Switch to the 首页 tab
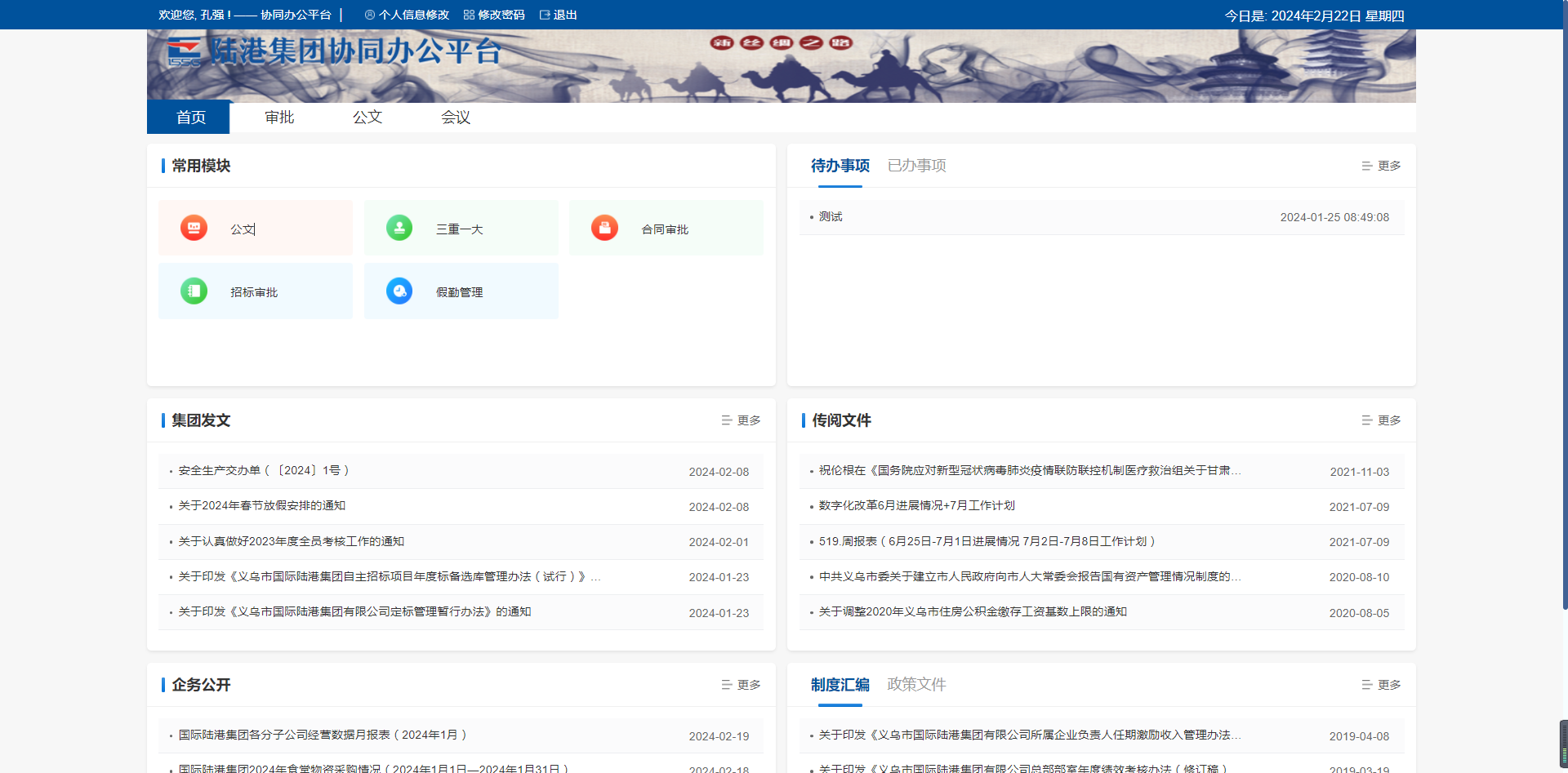This screenshot has width=1568, height=773. (x=189, y=118)
